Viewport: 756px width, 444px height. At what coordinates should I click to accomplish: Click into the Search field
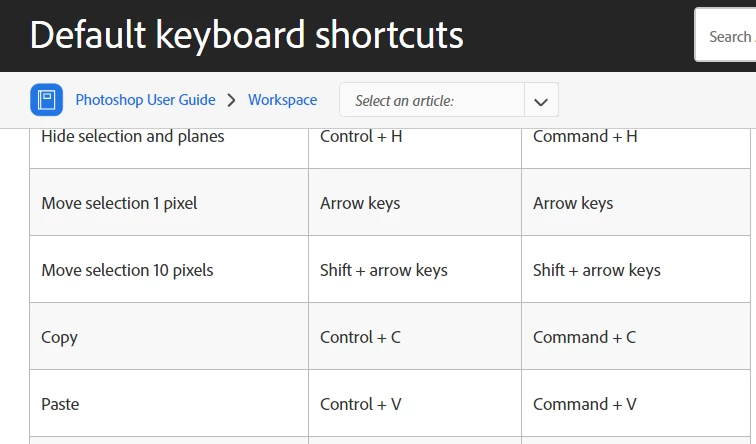click(x=728, y=37)
